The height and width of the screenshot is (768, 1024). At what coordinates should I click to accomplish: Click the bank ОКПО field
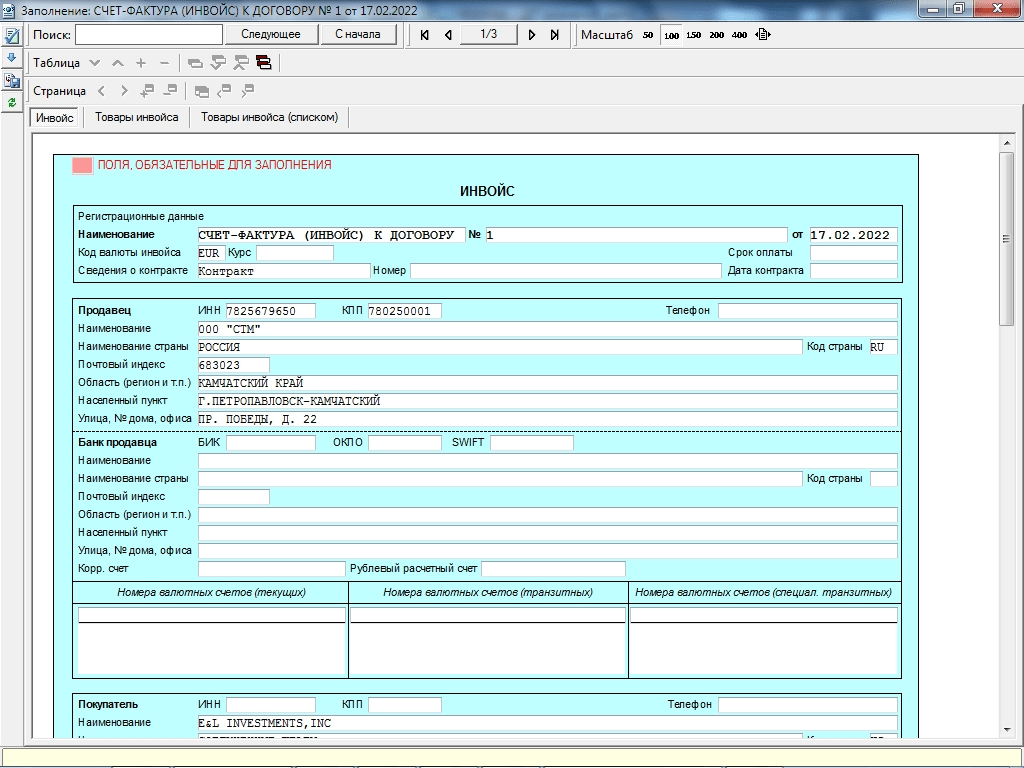tap(405, 443)
